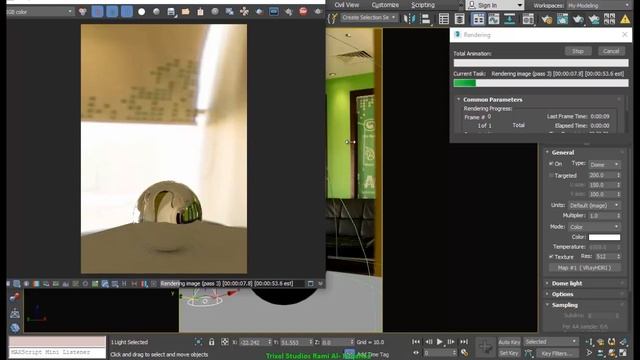Click the white Color swatch
640x360 pixels.
tap(604, 237)
